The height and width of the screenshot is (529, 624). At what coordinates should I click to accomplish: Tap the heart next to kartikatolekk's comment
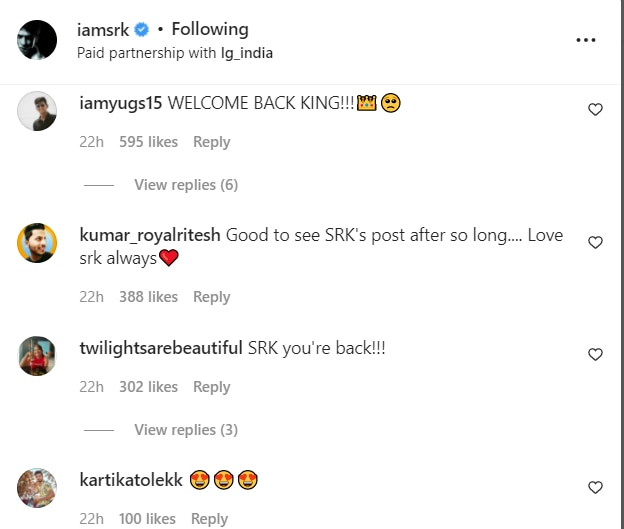[x=595, y=487]
